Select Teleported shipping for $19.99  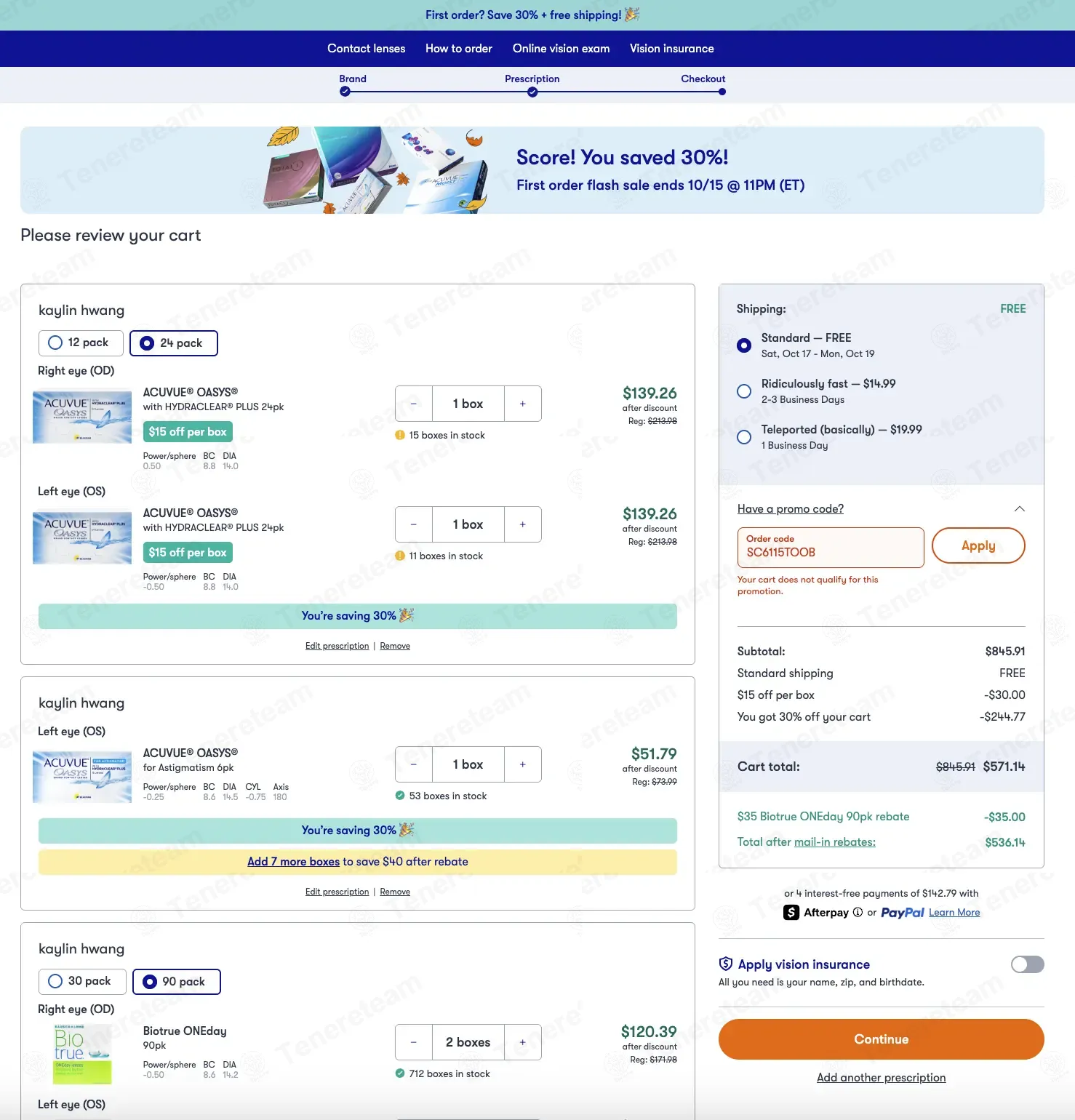[x=744, y=437]
